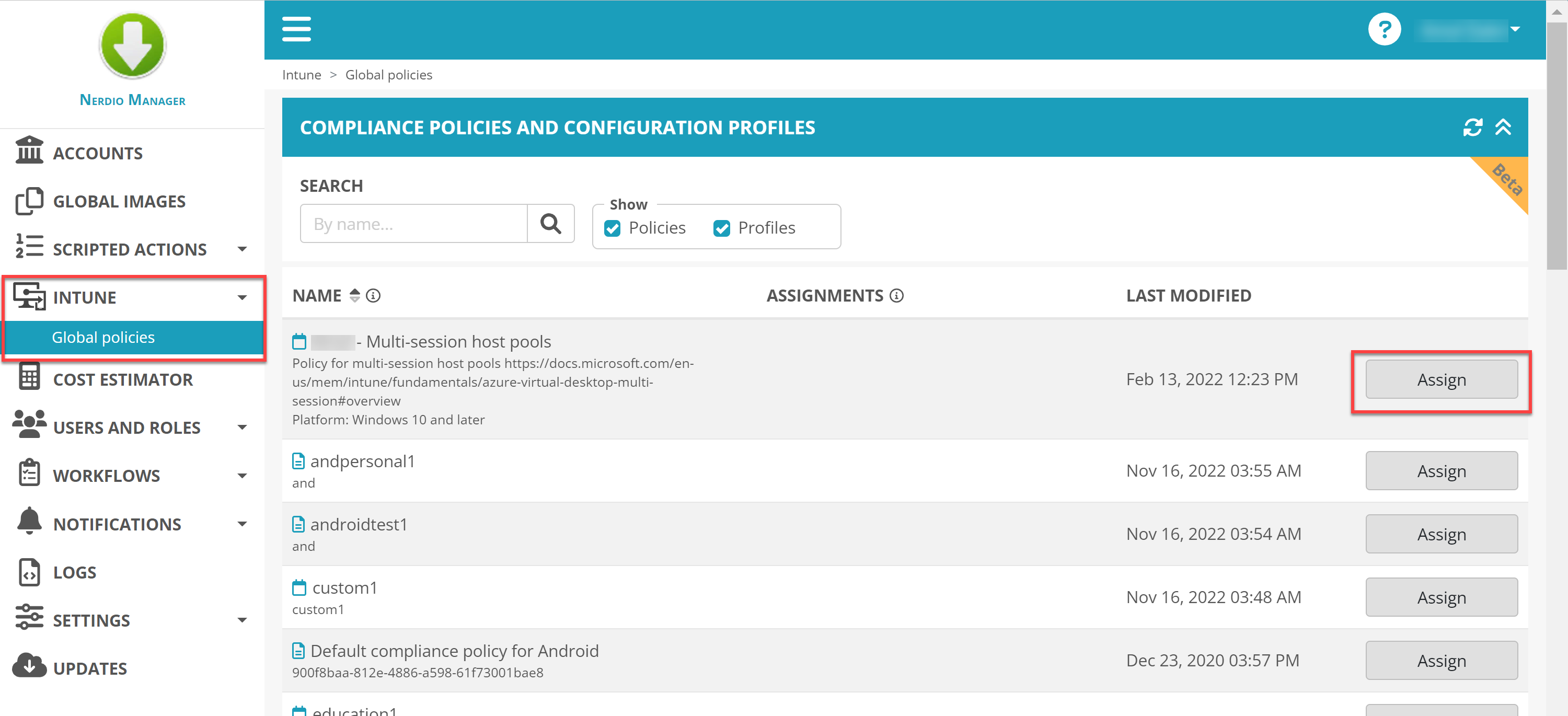Screen dimensions: 1568x716
Task: Sort by NAME using sort arrows
Action: (355, 296)
